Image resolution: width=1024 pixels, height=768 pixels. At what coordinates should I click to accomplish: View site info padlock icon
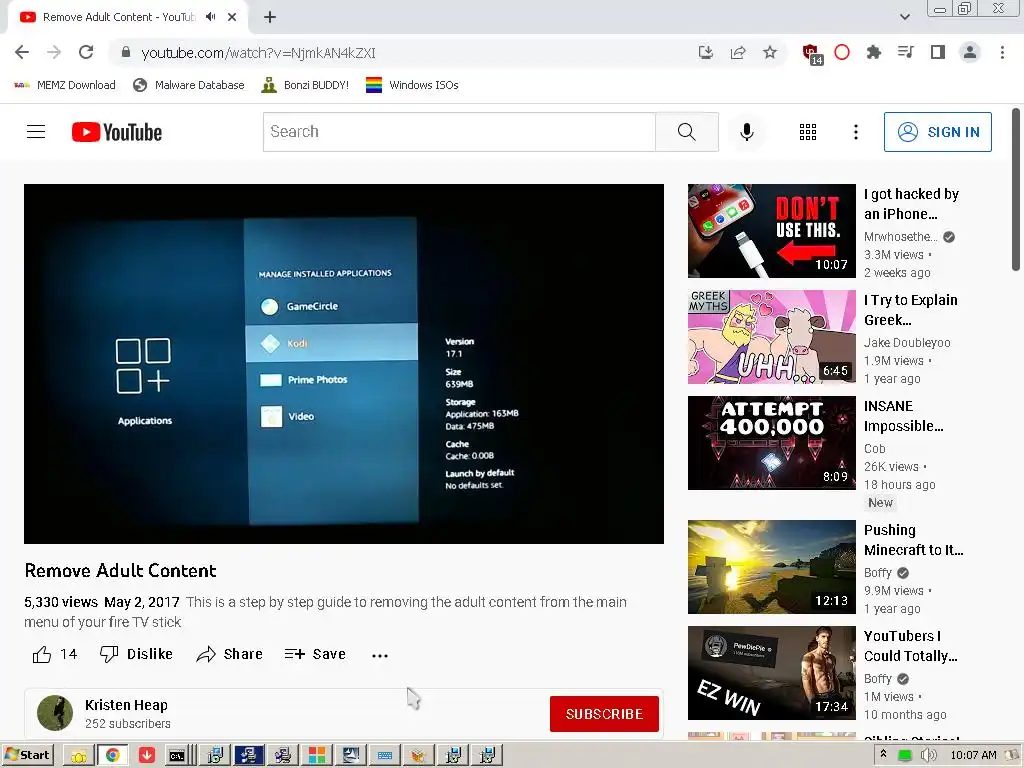126,52
